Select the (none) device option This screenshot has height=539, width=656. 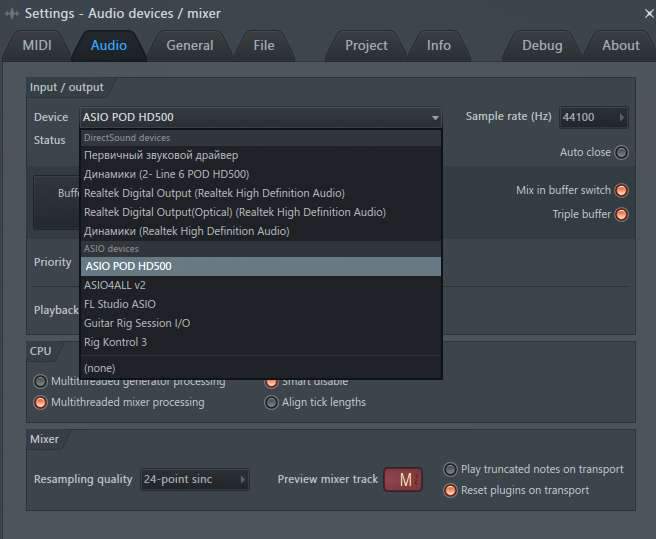pyautogui.click(x=102, y=368)
